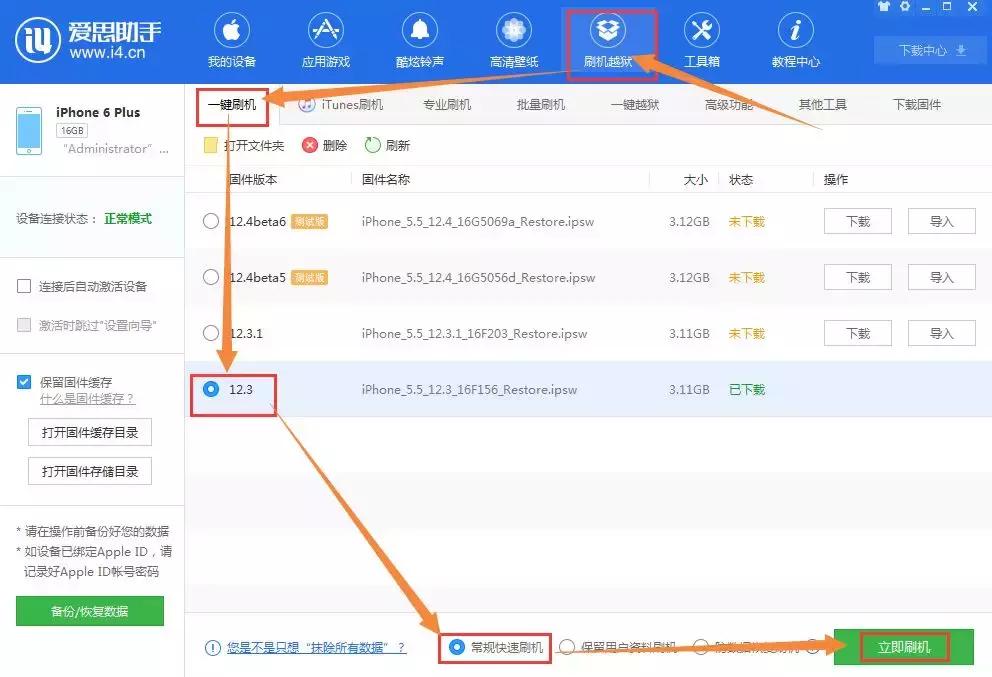992x677 pixels.
Task: Open the 我的设备 (My Device) section
Action: [x=231, y=40]
